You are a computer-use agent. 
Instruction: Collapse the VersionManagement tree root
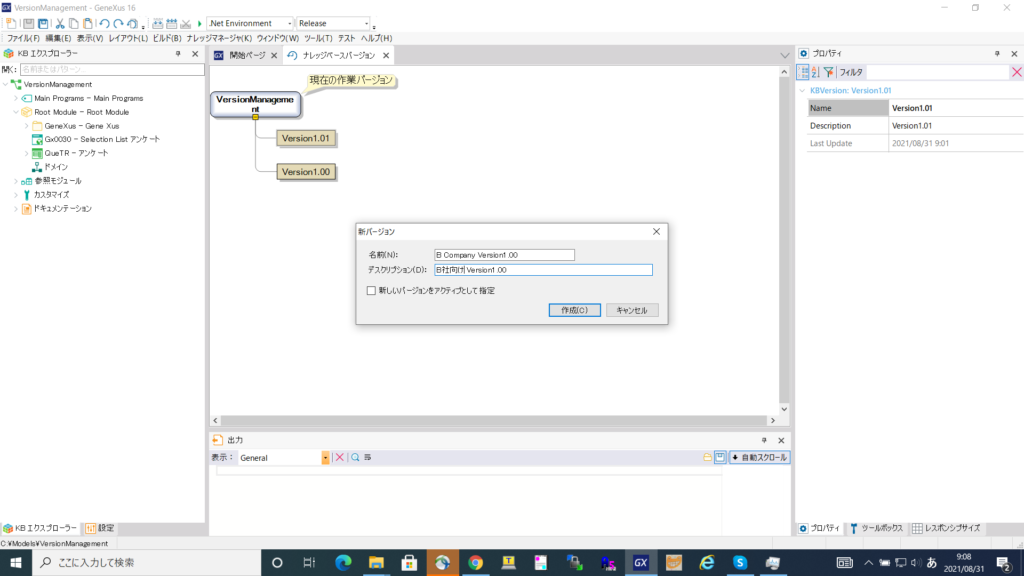(x=6, y=84)
